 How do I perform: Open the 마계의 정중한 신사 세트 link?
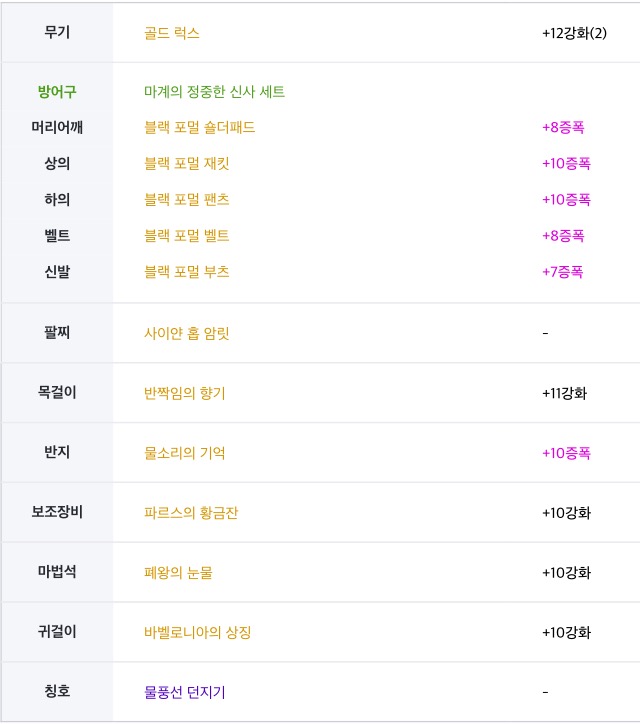214,92
